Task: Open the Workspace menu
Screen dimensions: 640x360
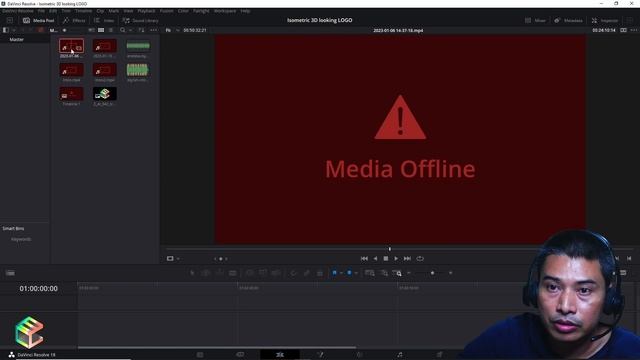Action: pyautogui.click(x=225, y=11)
